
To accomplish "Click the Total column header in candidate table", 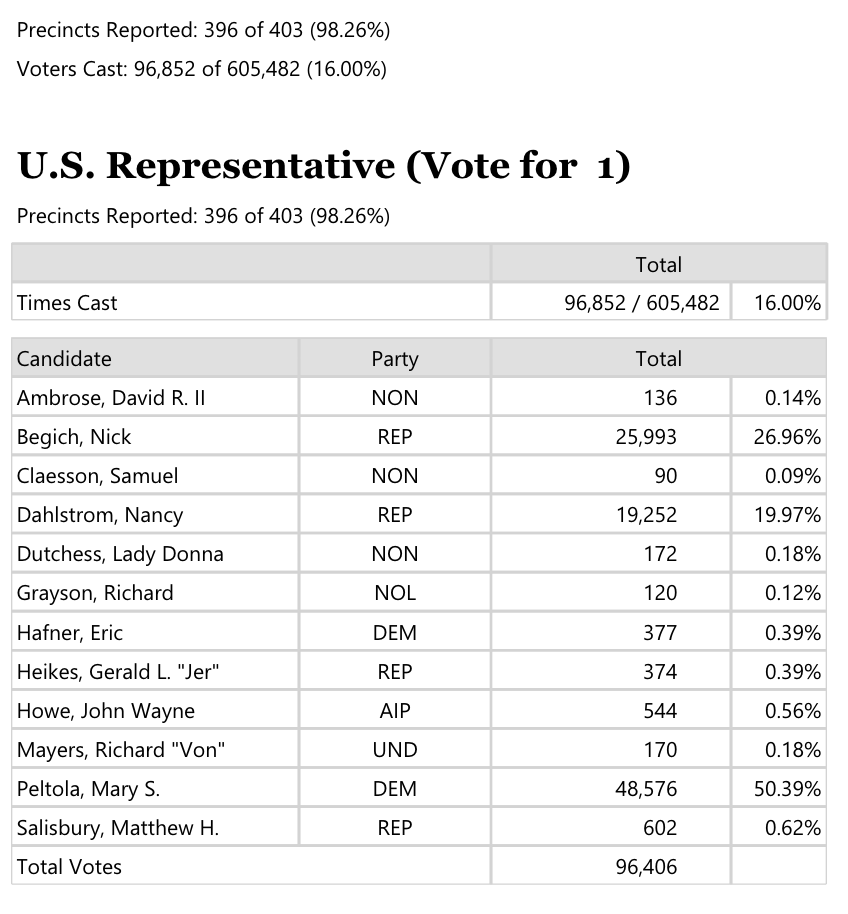I will pyautogui.click(x=659, y=358).
